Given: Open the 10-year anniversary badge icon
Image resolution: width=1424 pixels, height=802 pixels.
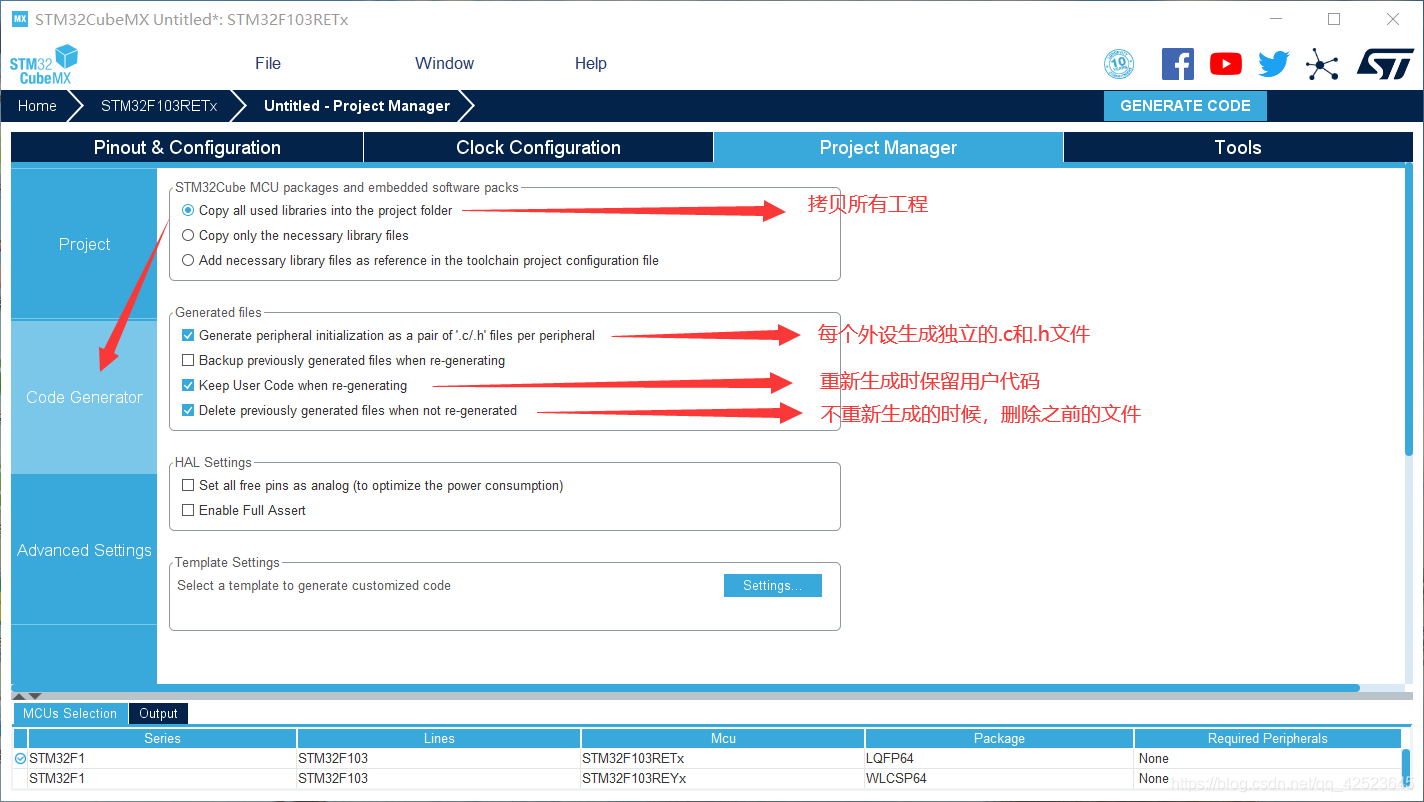Looking at the screenshot, I should (x=1119, y=64).
